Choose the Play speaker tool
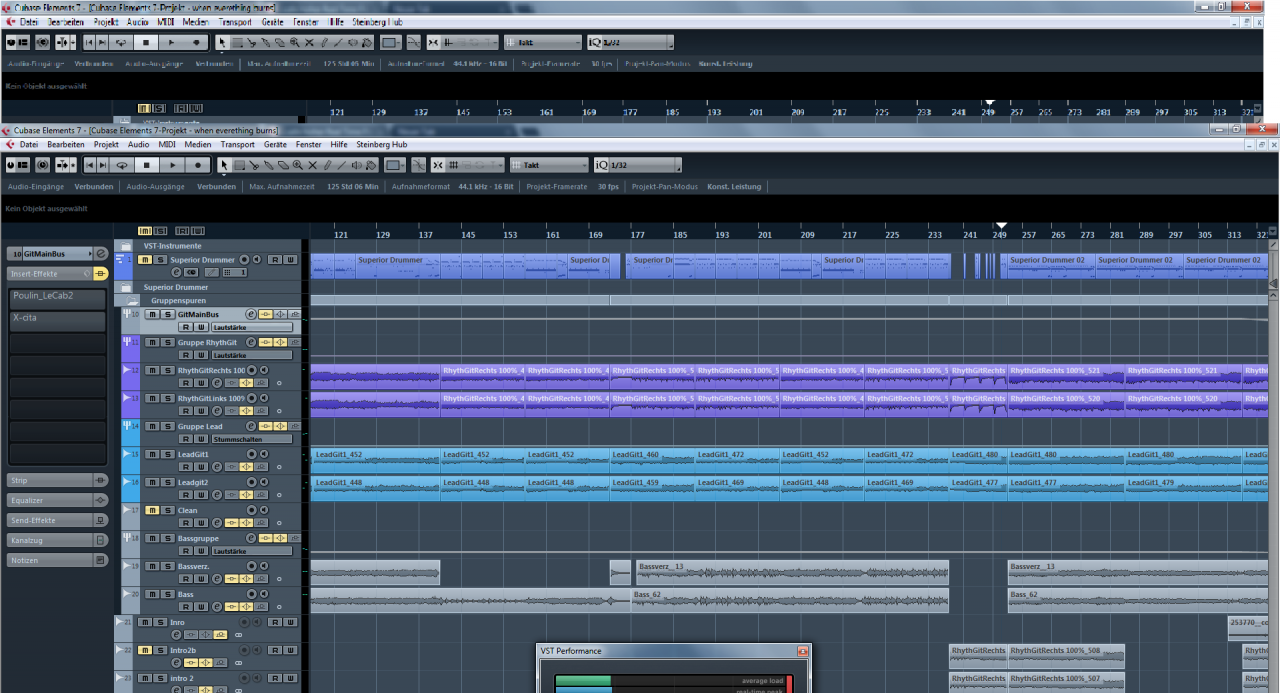The image size is (1280, 693). coord(357,165)
